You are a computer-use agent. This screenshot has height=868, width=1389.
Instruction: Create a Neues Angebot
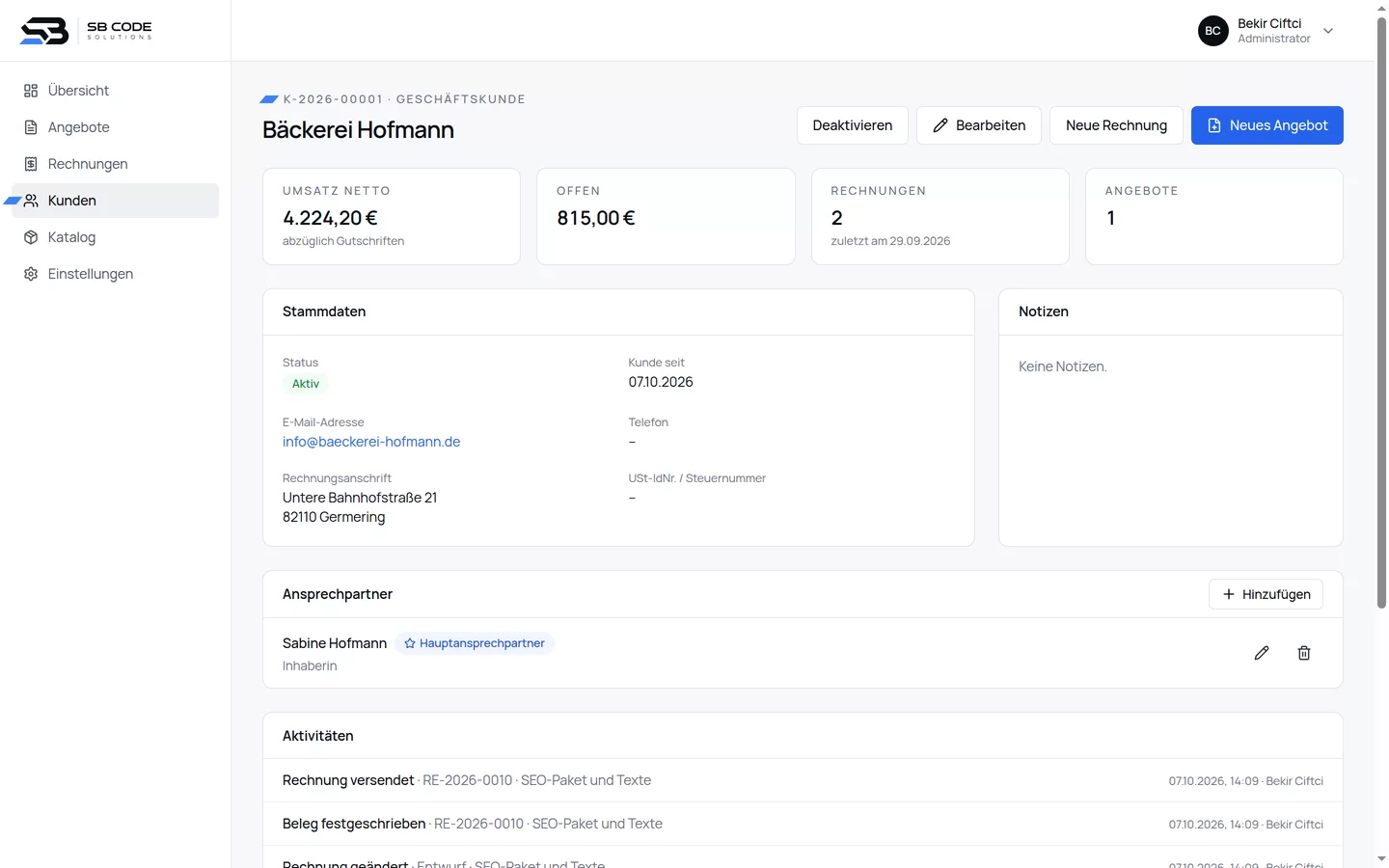coord(1267,125)
